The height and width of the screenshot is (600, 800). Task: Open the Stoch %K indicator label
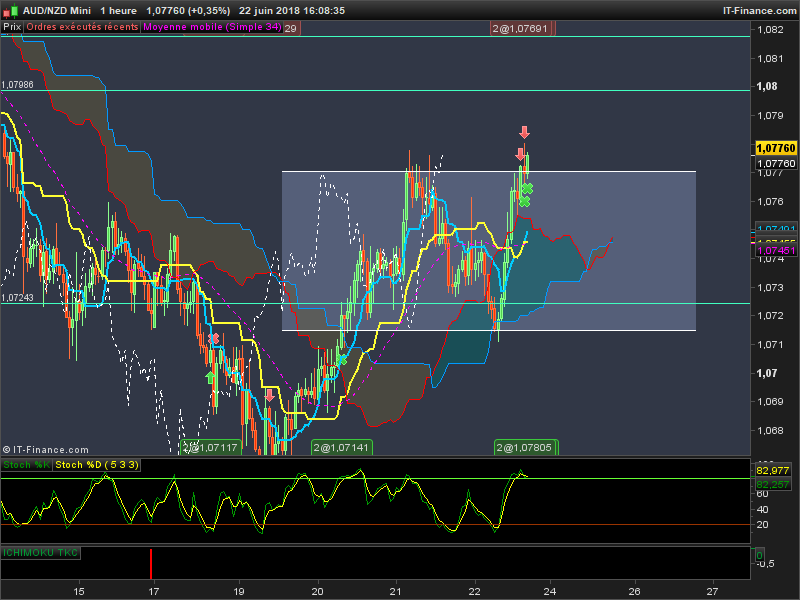[x=26, y=465]
